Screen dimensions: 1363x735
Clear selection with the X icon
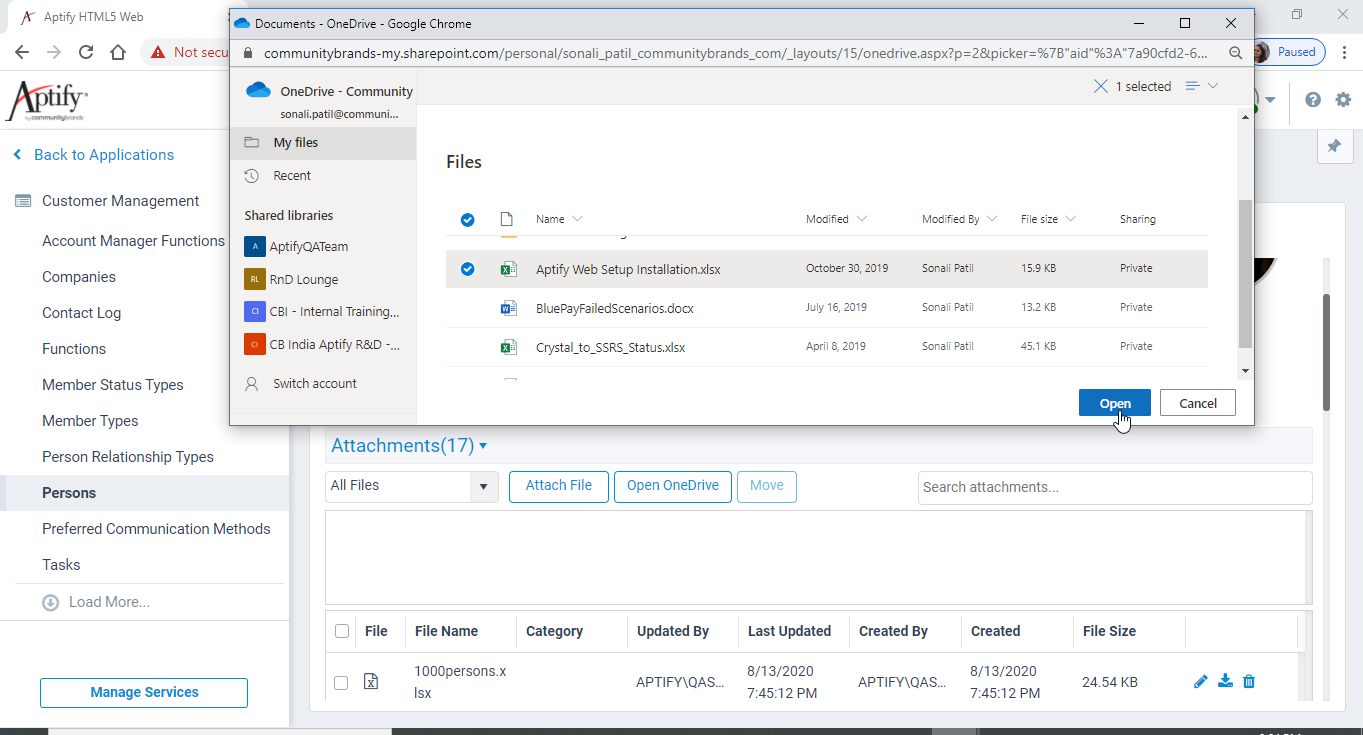1100,87
